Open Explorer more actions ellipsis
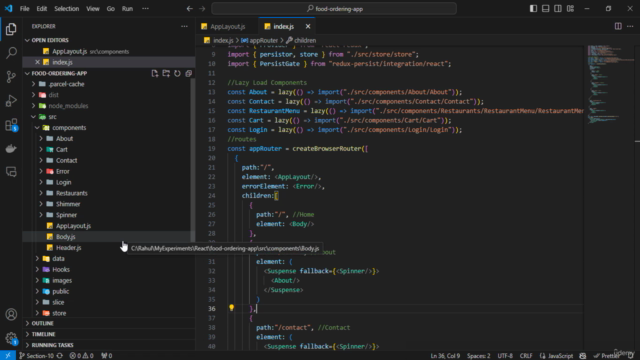Image resolution: width=640 pixels, height=360 pixels. 184,26
